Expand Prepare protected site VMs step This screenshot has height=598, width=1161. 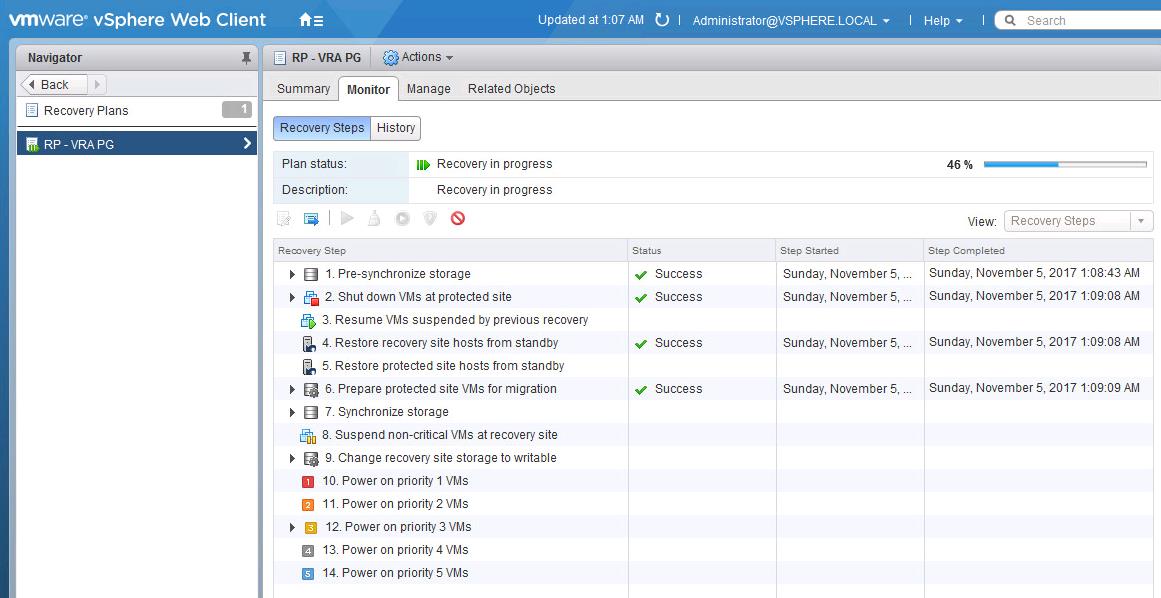(293, 389)
